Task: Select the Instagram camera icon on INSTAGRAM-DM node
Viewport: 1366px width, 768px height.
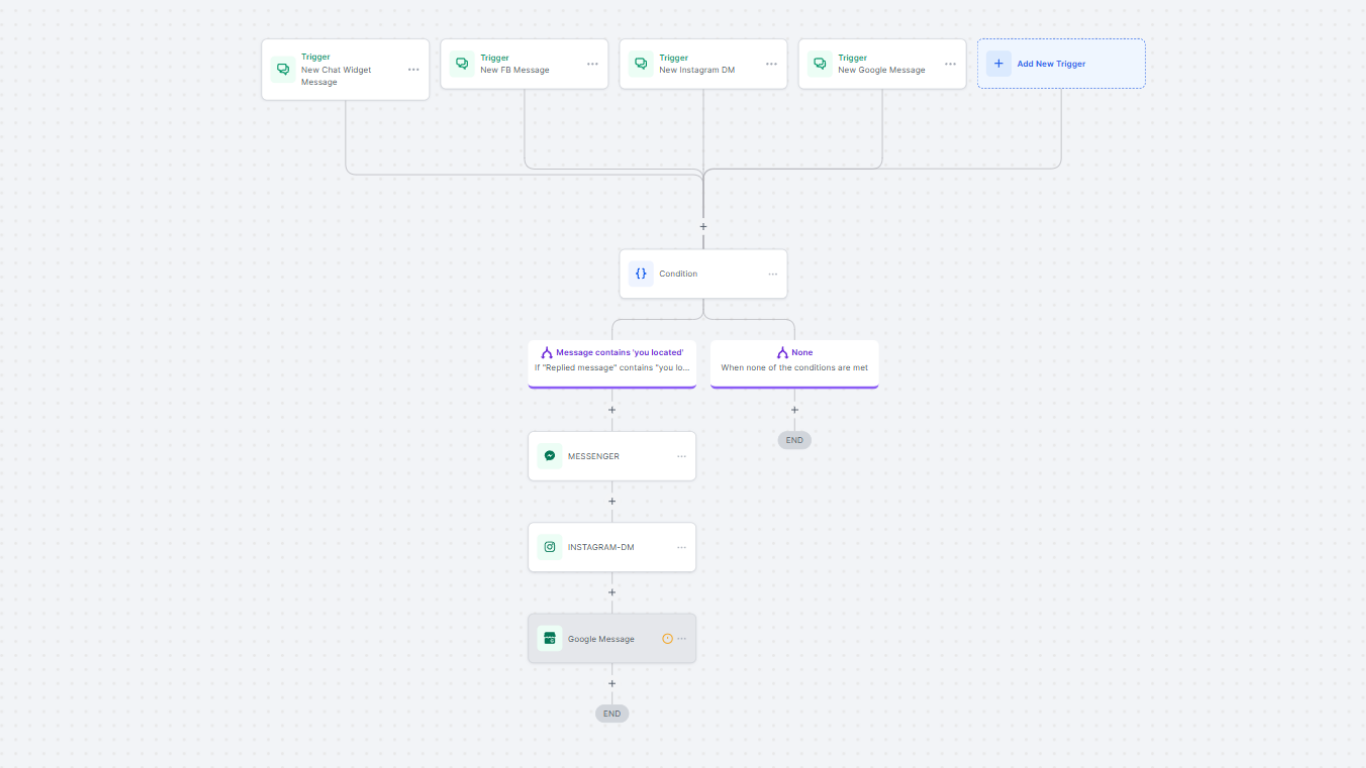Action: click(549, 547)
